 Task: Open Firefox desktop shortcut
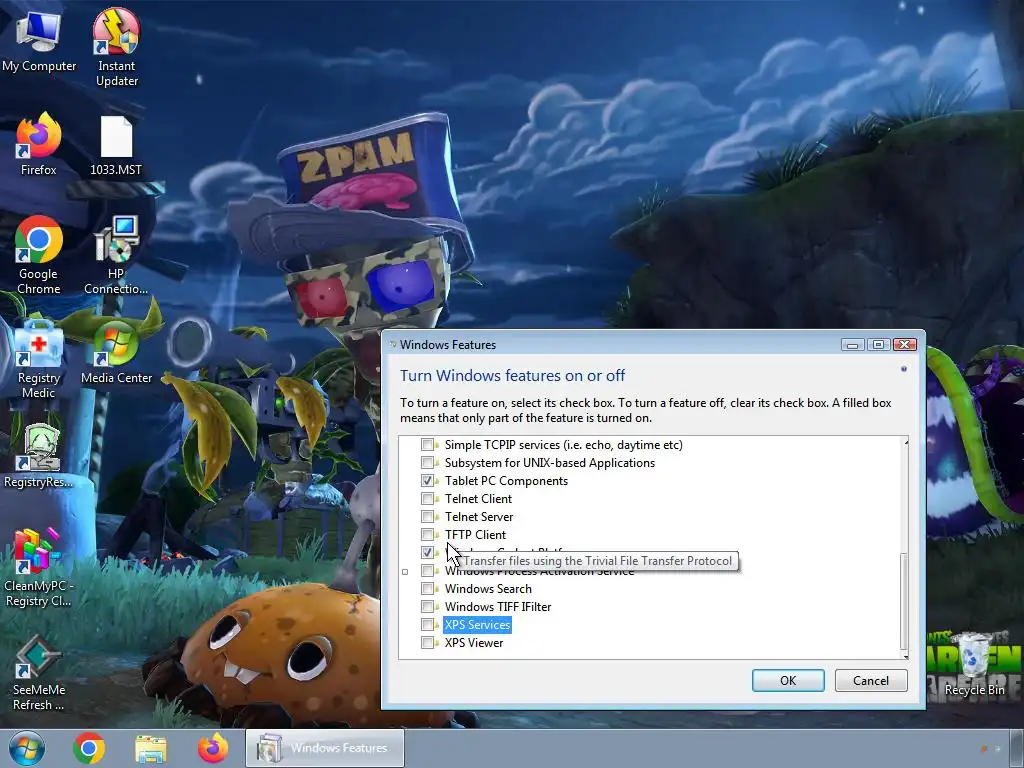[39, 145]
